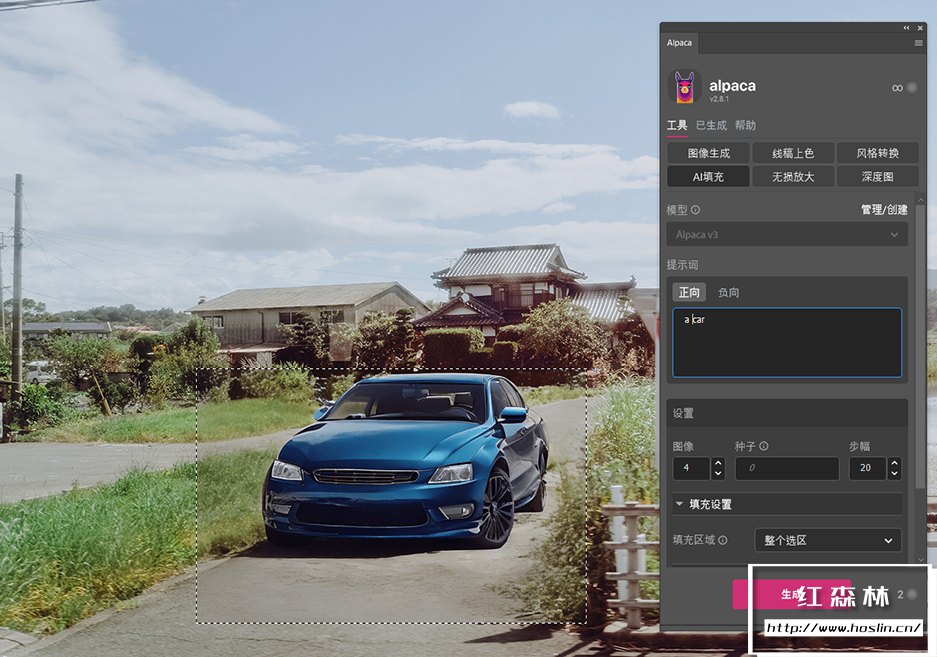Click the 图像 count field showing 4
The image size is (937, 657).
(691, 468)
